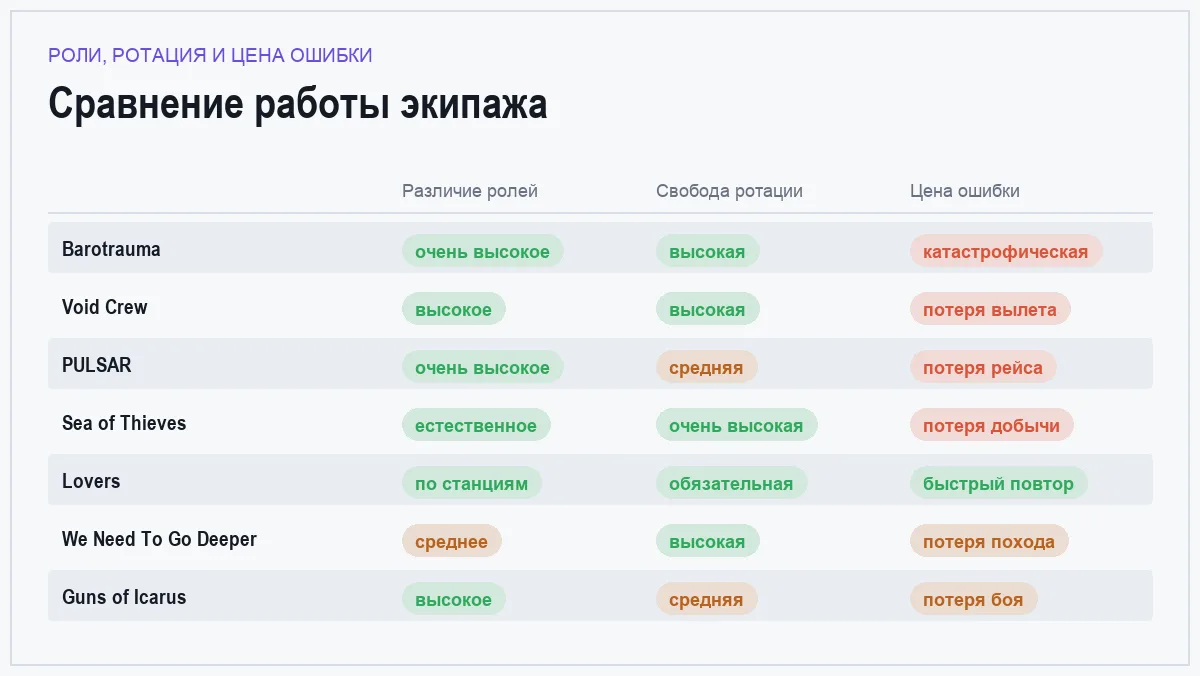Select the We Need To Go Deeper row name
Image resolution: width=1200 pixels, height=676 pixels.
159,539
